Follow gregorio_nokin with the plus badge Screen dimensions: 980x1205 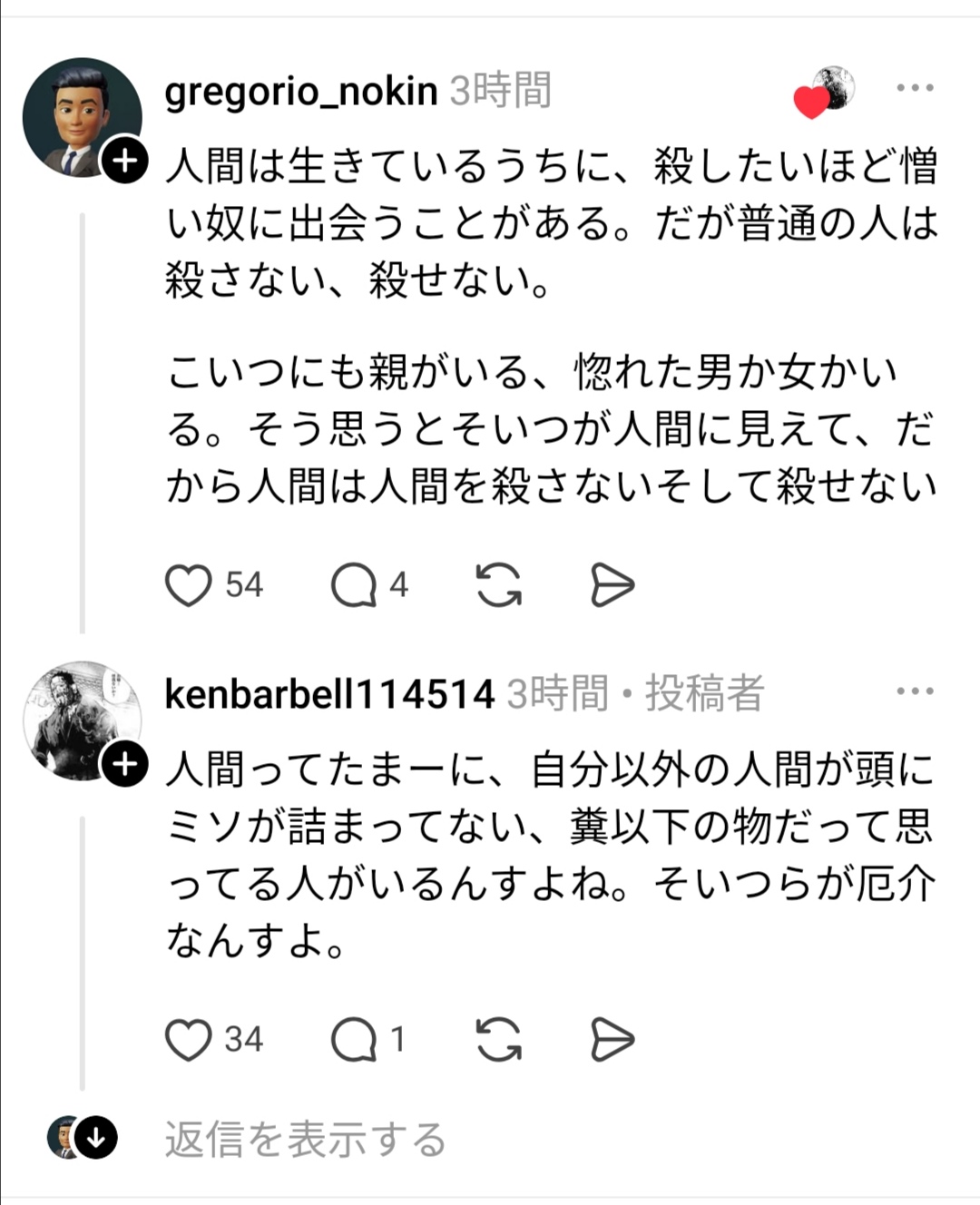pyautogui.click(x=125, y=162)
